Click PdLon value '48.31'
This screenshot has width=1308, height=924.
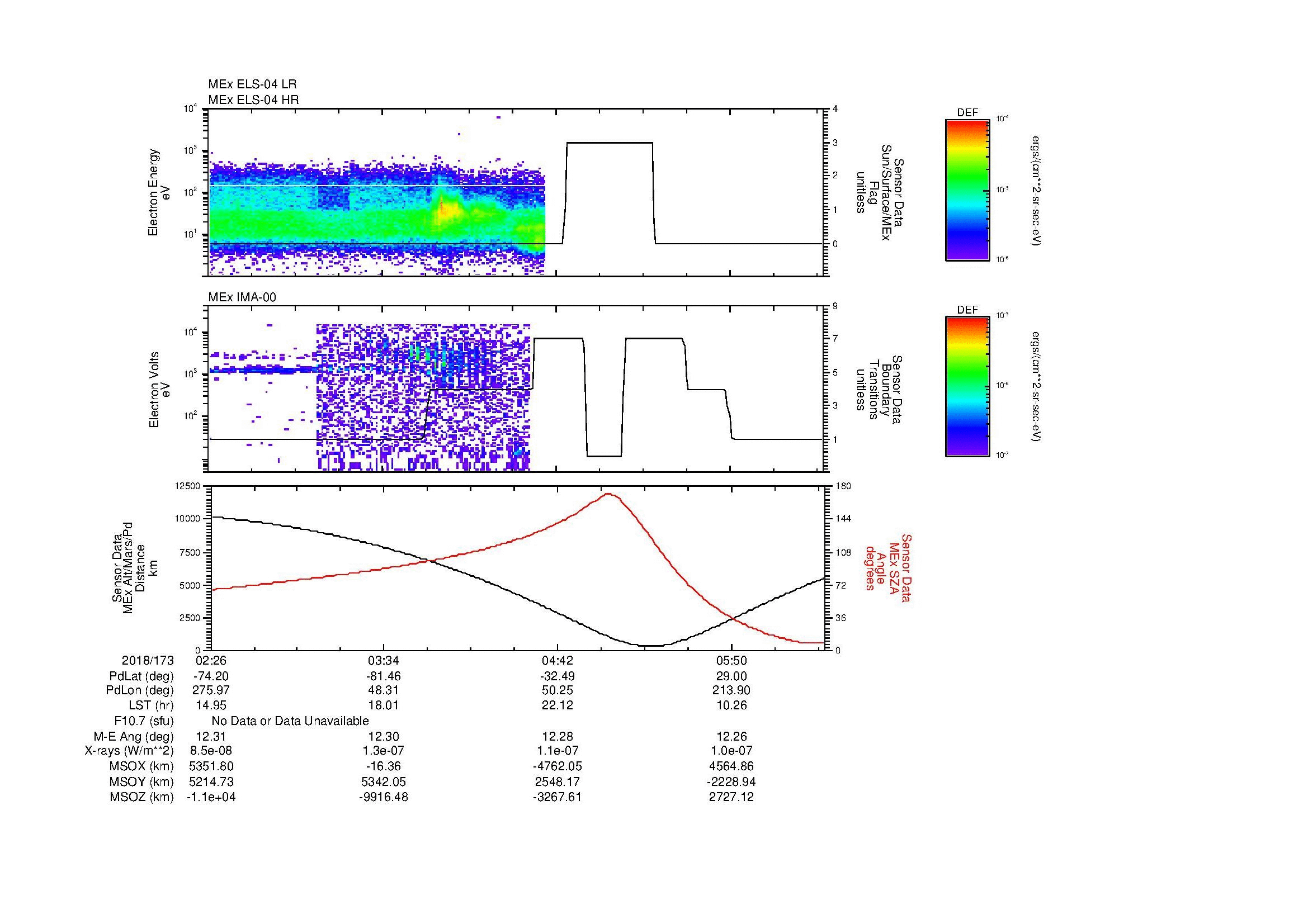pyautogui.click(x=384, y=690)
